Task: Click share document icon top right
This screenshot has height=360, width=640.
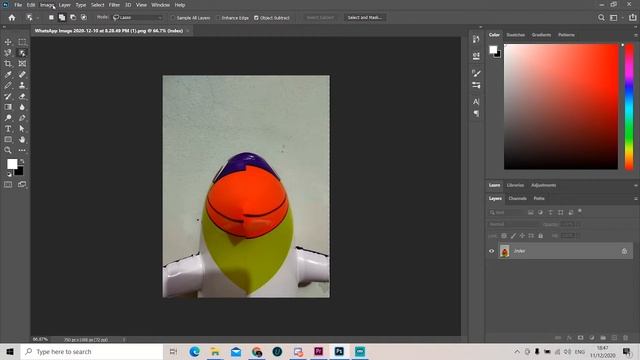Action: 633,18
